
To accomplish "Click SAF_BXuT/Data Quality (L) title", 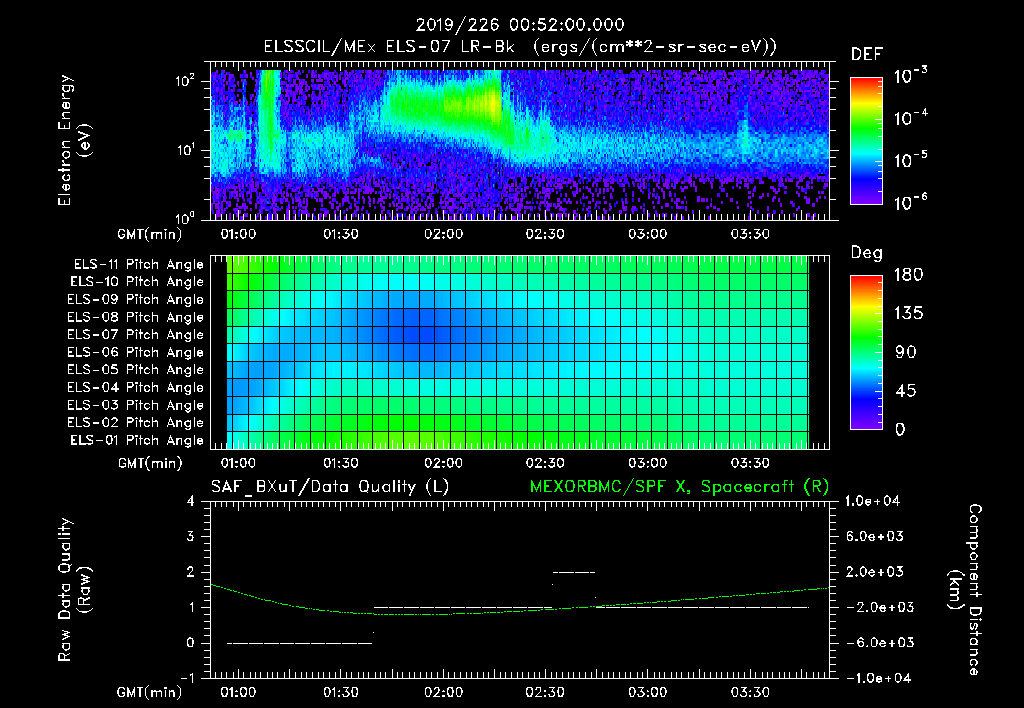I will click(x=330, y=487).
